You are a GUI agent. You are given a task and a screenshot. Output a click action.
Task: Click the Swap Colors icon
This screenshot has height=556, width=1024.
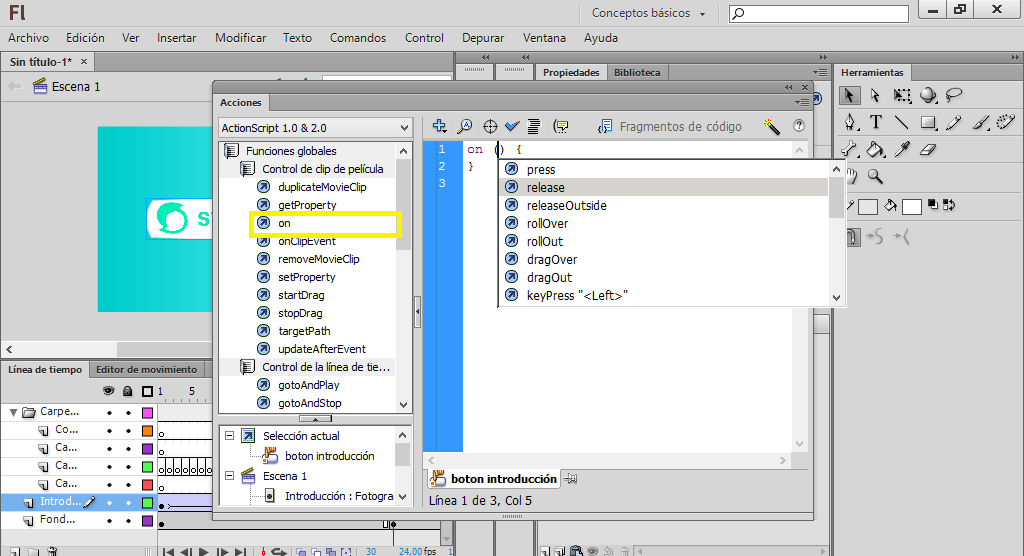[x=949, y=204]
